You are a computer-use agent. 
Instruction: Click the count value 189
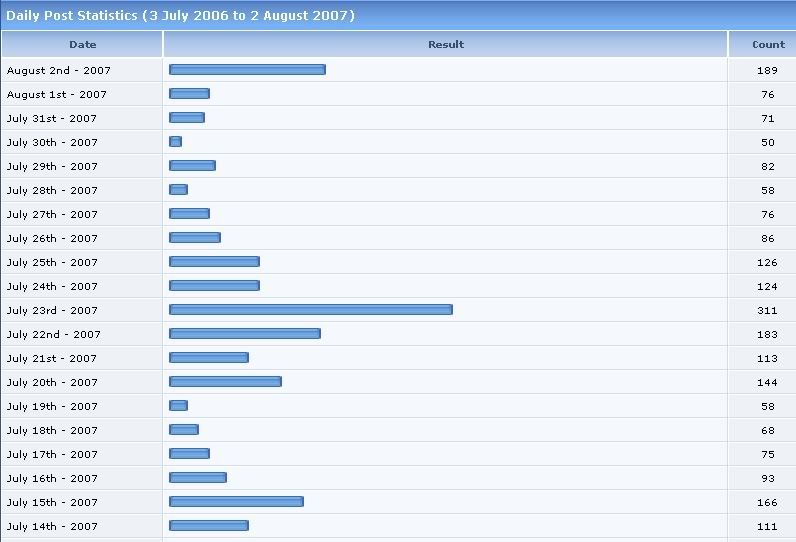tap(767, 71)
